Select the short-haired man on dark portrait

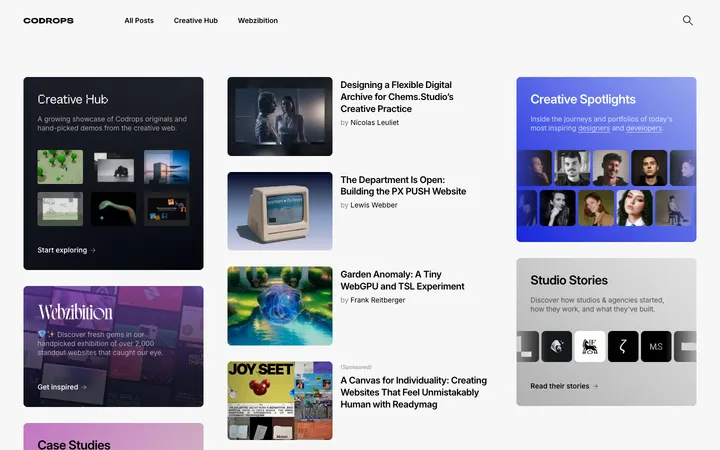tap(649, 168)
